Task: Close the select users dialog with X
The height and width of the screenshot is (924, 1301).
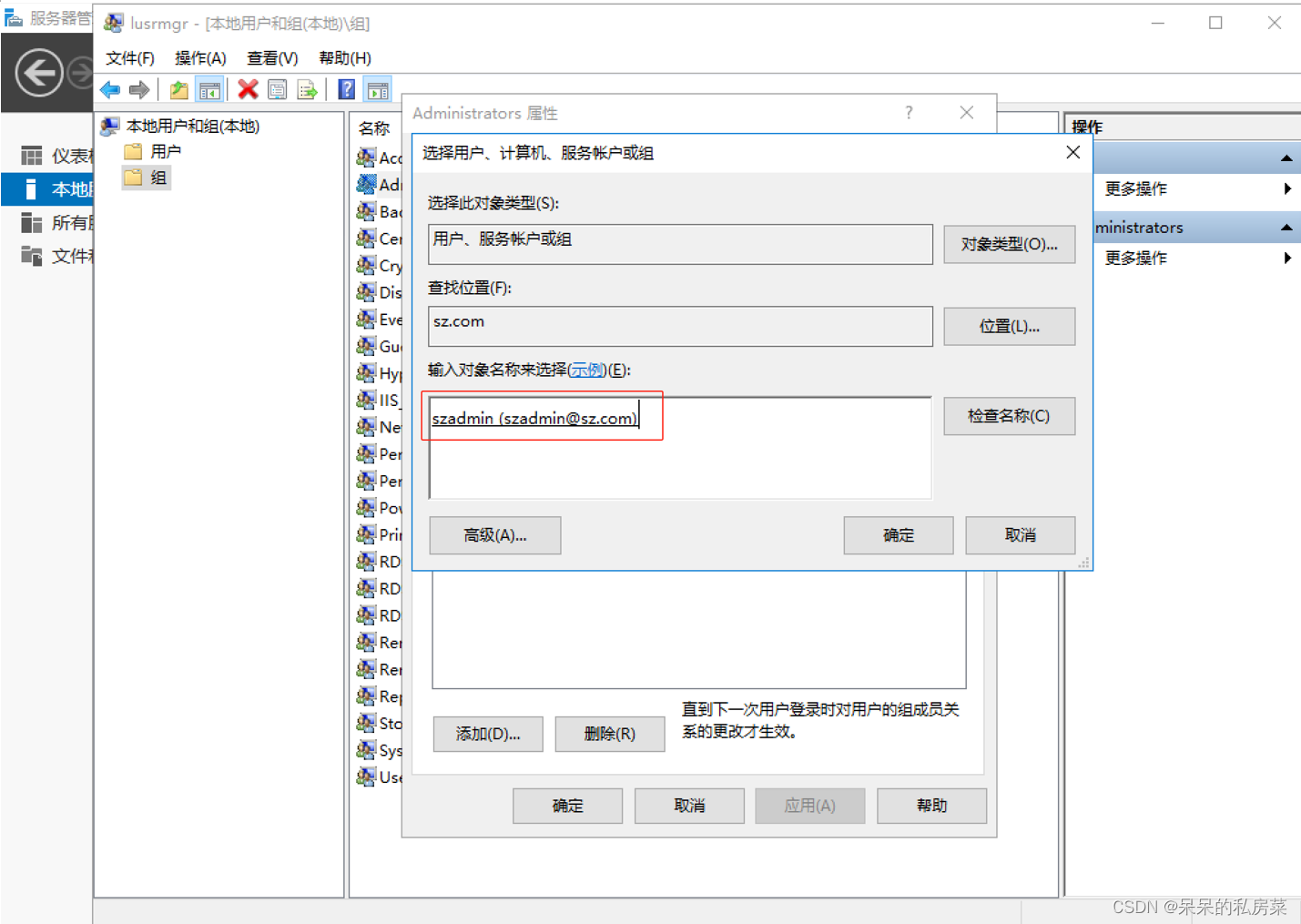Action: pyautogui.click(x=1073, y=152)
